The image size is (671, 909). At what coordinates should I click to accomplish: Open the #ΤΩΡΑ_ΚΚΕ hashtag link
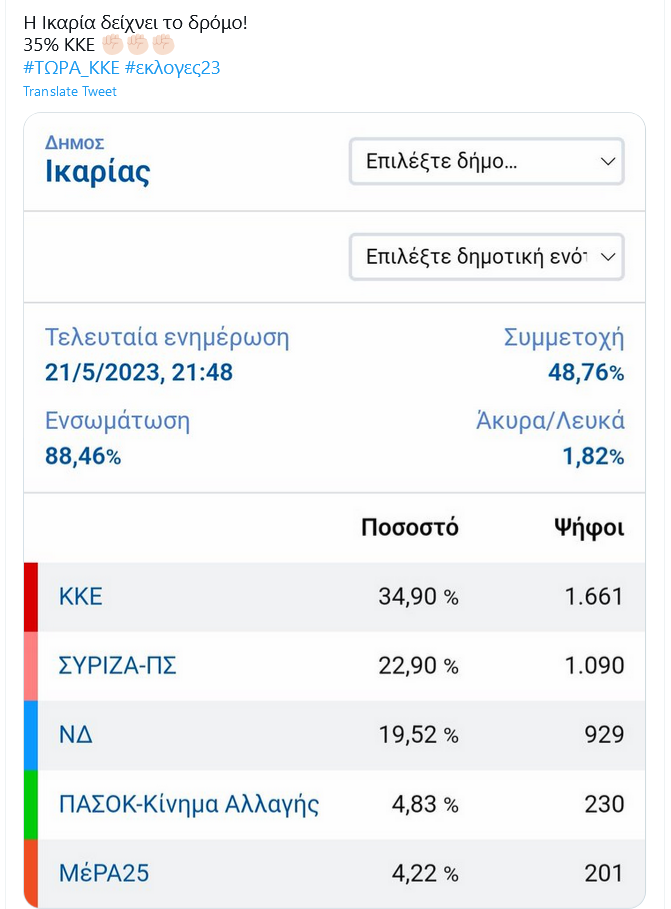pos(71,68)
